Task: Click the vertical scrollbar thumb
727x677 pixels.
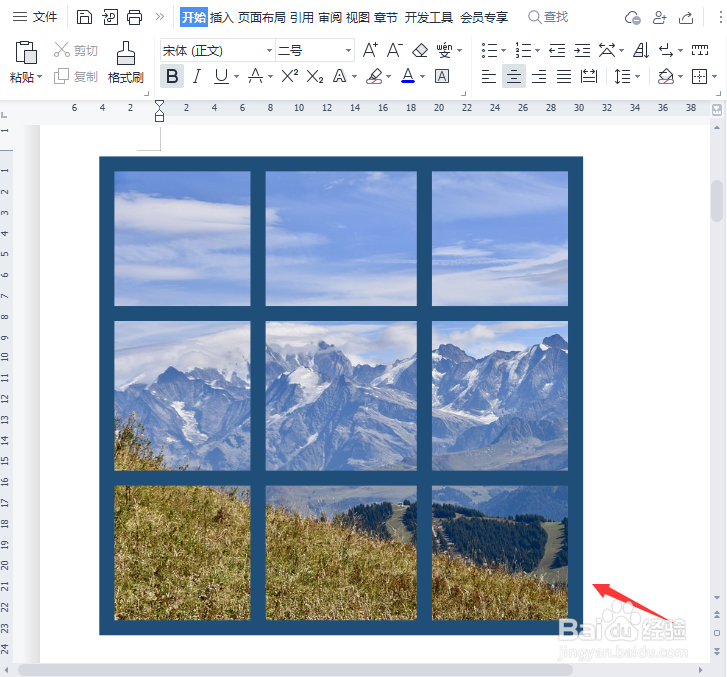Action: tap(717, 201)
